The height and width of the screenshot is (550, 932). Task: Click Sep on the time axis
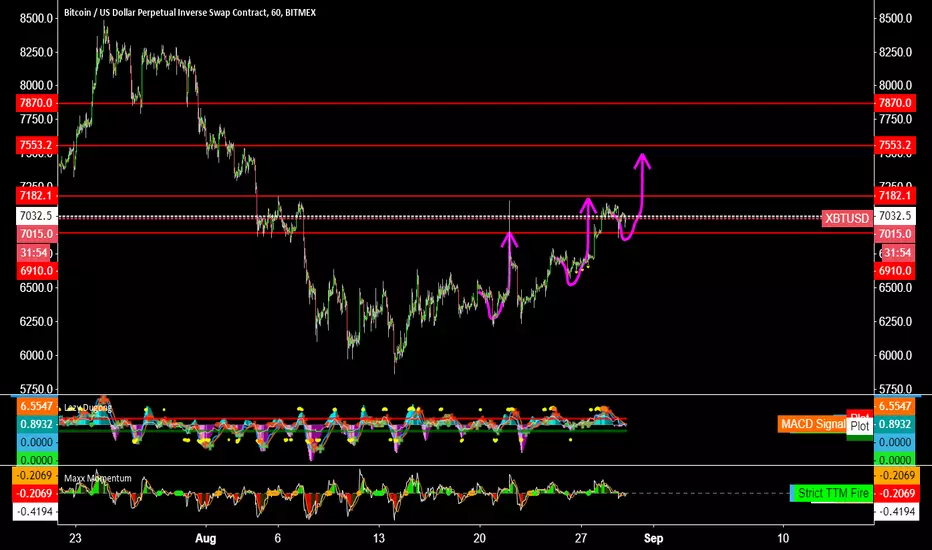click(653, 539)
